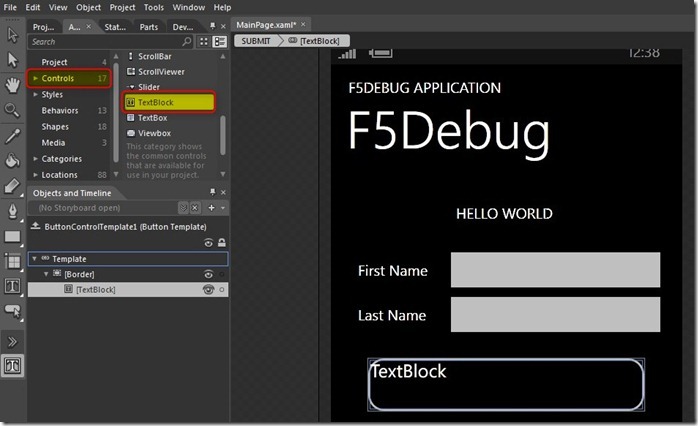Image resolution: width=698 pixels, height=426 pixels.
Task: Open storyboard dropdown arrow
Action: click(x=223, y=208)
